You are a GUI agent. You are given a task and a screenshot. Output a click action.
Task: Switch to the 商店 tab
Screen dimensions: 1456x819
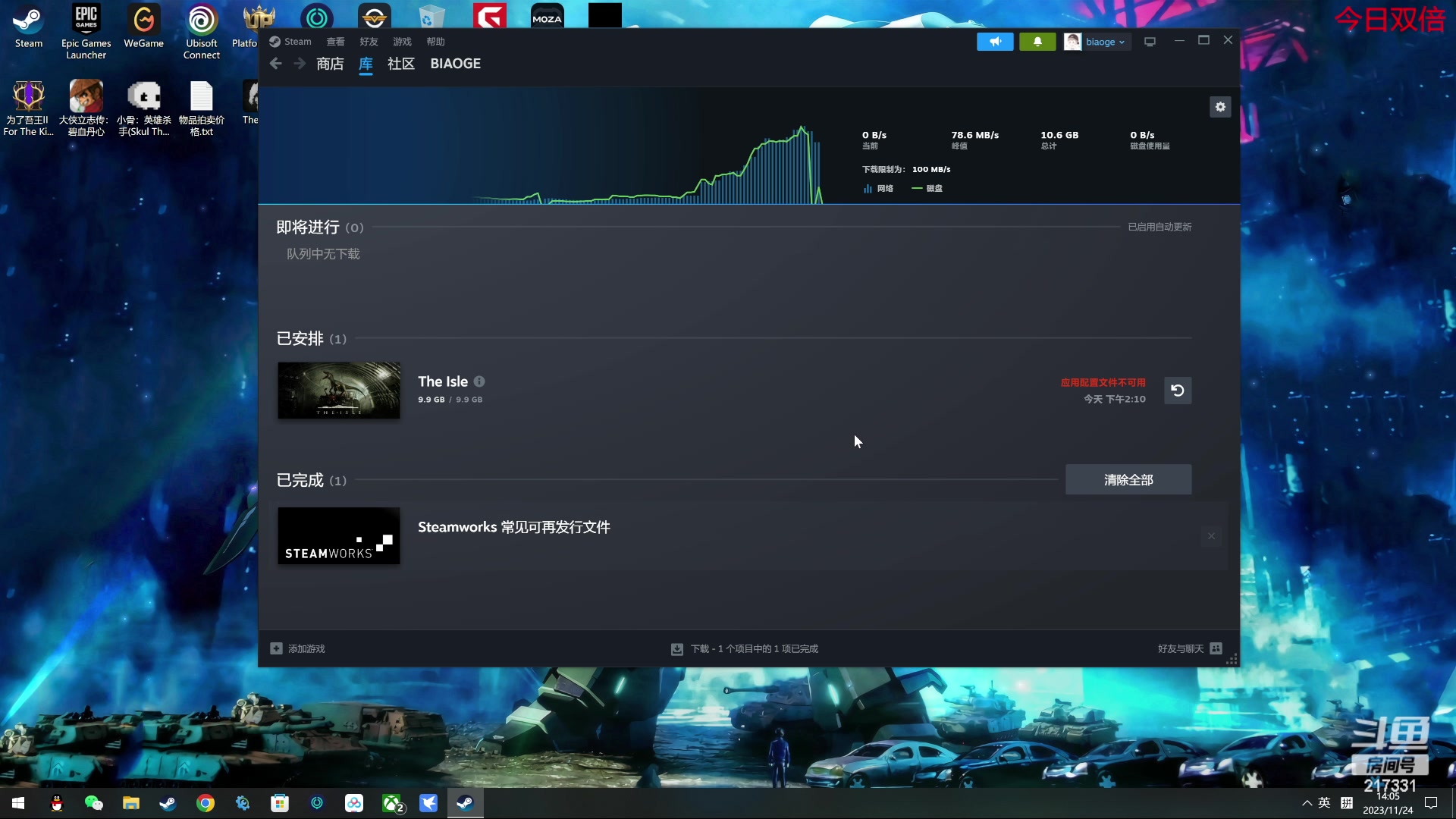point(330,64)
